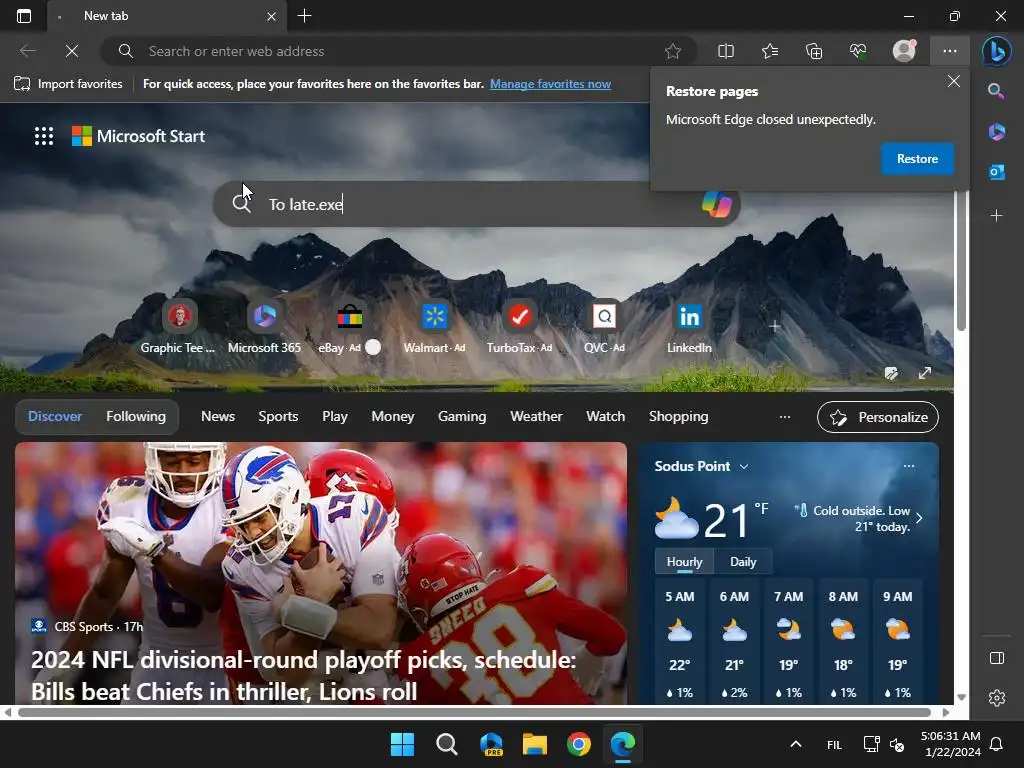Open Windows taskbar search

[x=447, y=744]
